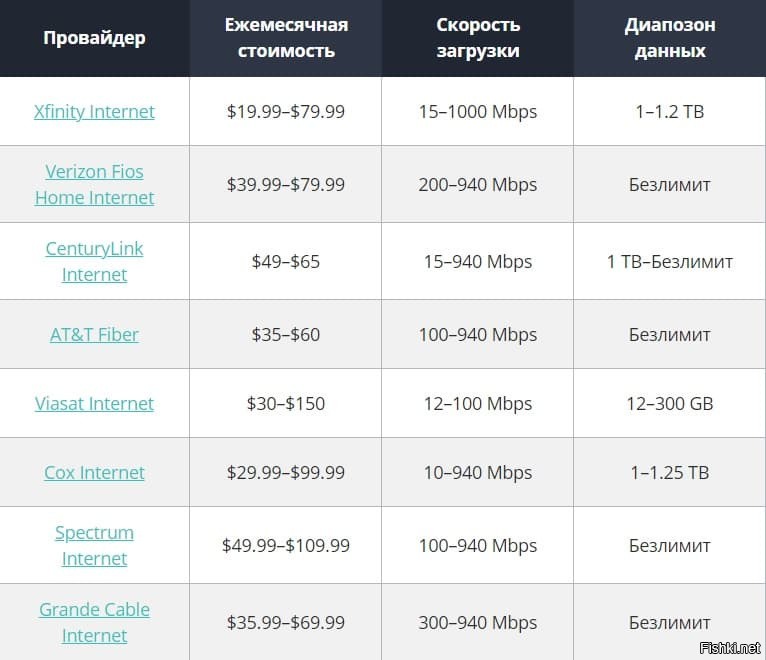Click the Диапозон данных column header
Image resolution: width=766 pixels, height=660 pixels.
coord(670,38)
